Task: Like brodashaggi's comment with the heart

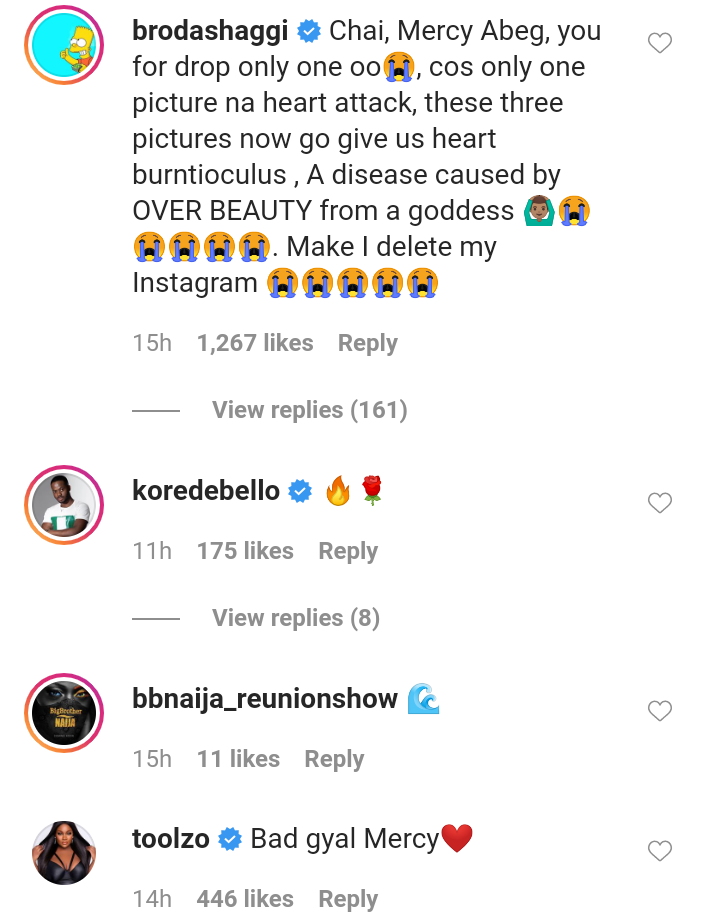Action: tap(660, 43)
